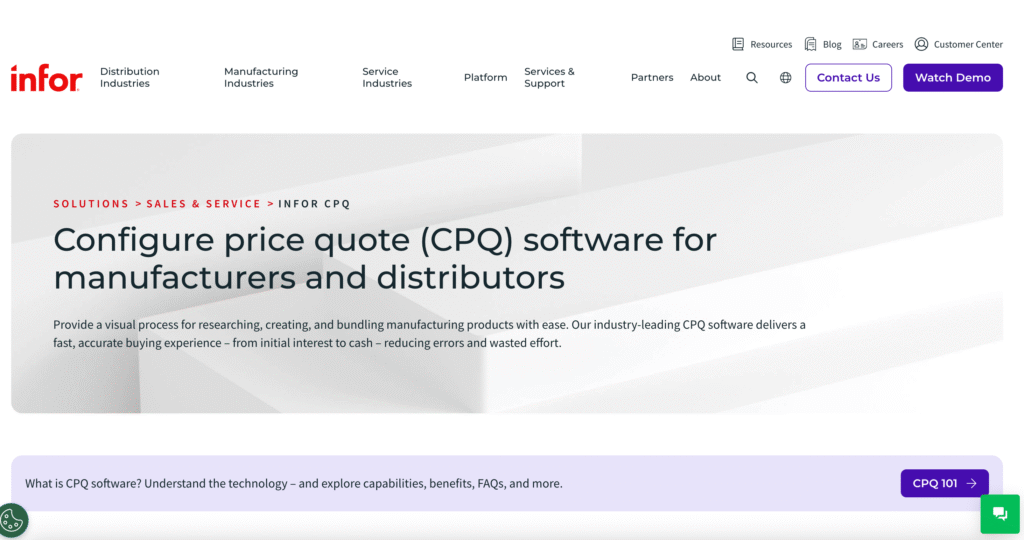Open the site search magnifier icon
Screen dimensions: 1024x540
tap(752, 78)
